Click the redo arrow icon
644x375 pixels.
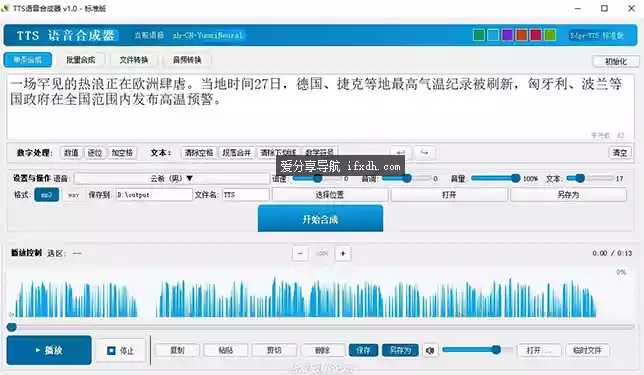pyautogui.click(x=424, y=152)
